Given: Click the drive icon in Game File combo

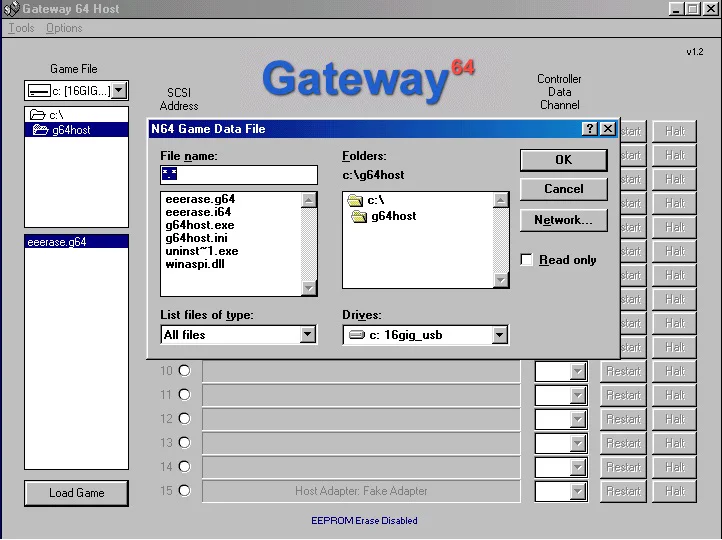Looking at the screenshot, I should click(39, 91).
